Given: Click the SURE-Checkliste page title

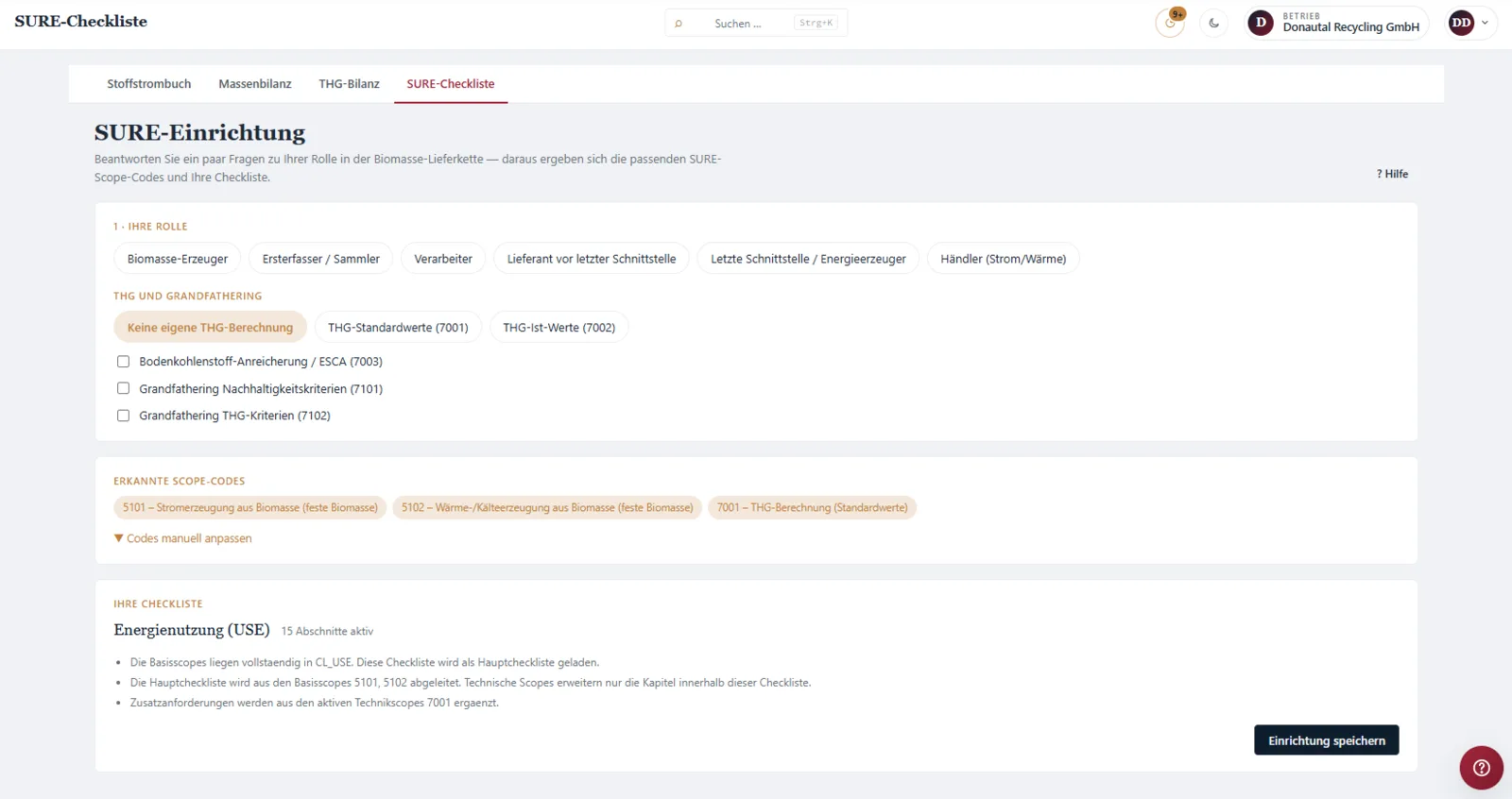Looking at the screenshot, I should (x=81, y=22).
